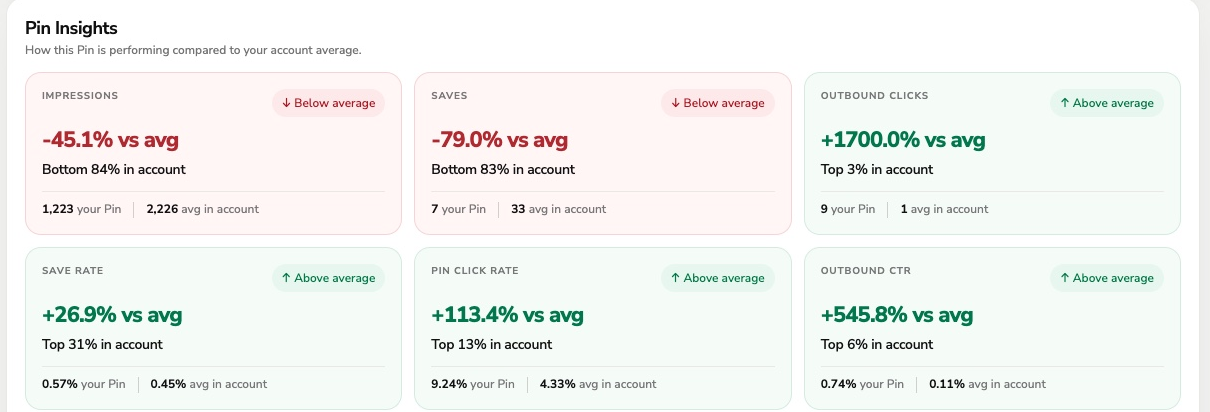This screenshot has width=1210, height=412.
Task: Click the -45.1% vs avg figure
Action: point(110,140)
